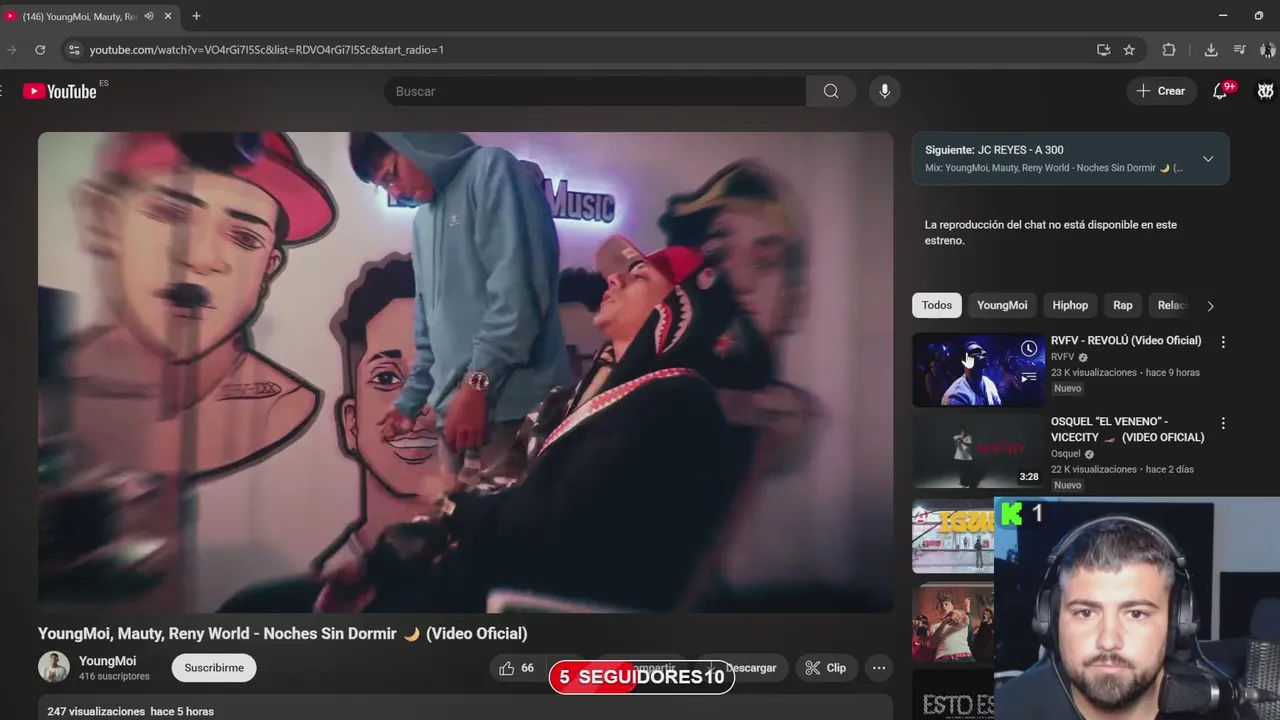Viewport: 1280px width, 720px height.
Task: Close the YouTube tab
Action: click(168, 16)
